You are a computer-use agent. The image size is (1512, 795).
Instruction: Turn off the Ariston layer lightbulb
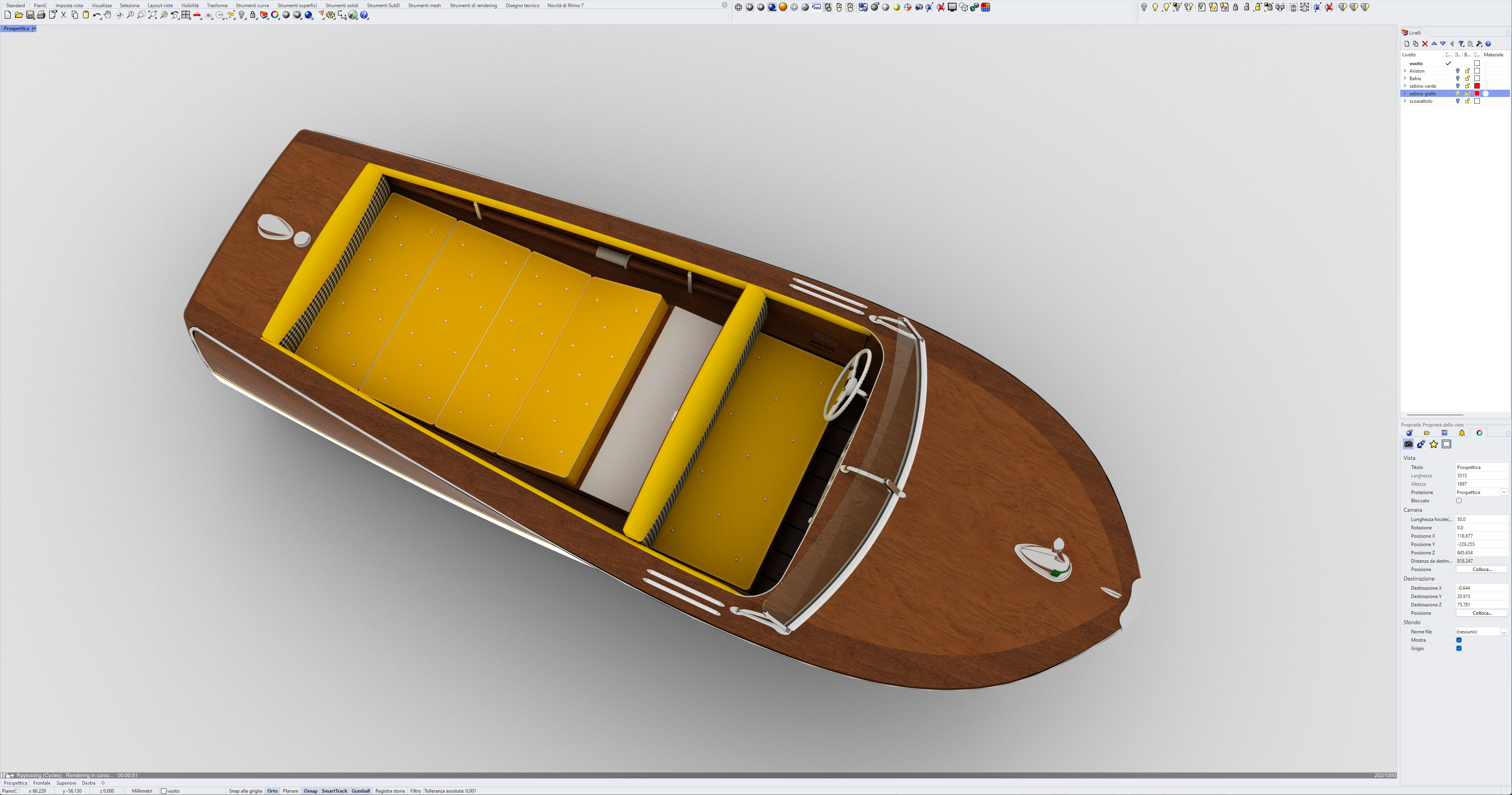[x=1458, y=71]
